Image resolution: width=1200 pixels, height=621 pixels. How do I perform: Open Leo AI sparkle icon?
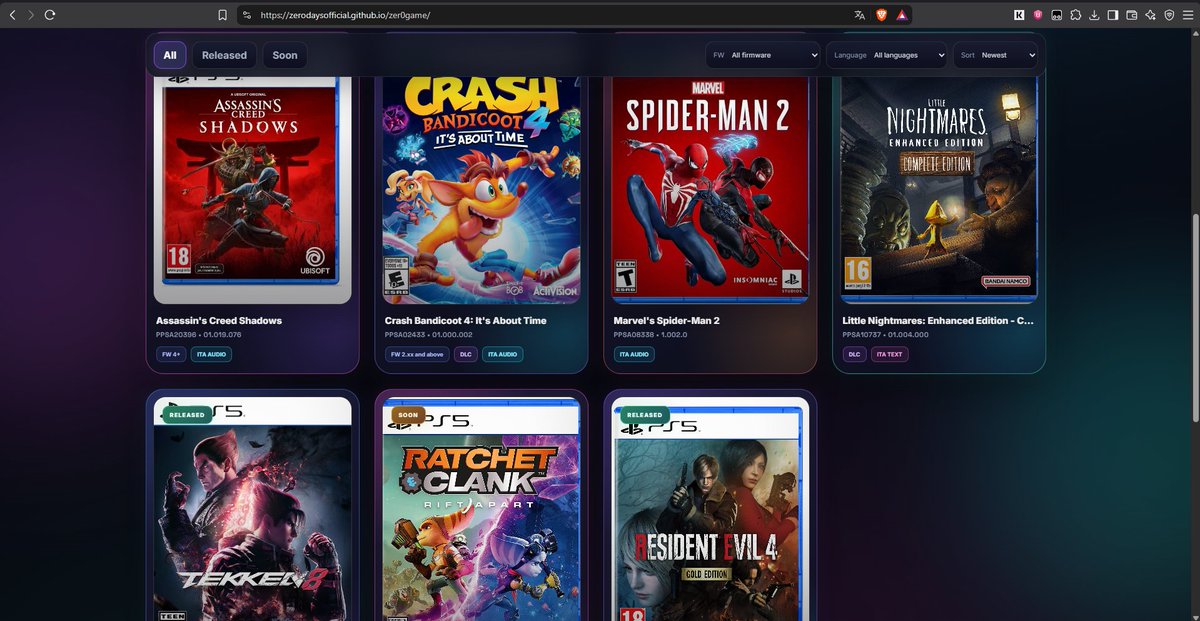(1151, 15)
